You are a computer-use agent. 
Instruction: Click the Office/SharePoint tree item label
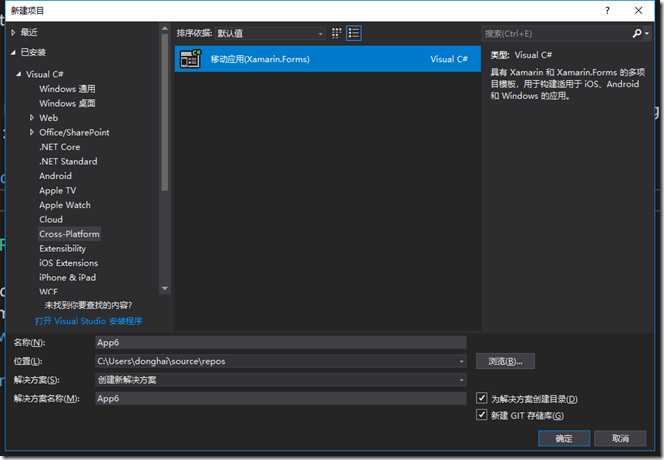coord(74,132)
